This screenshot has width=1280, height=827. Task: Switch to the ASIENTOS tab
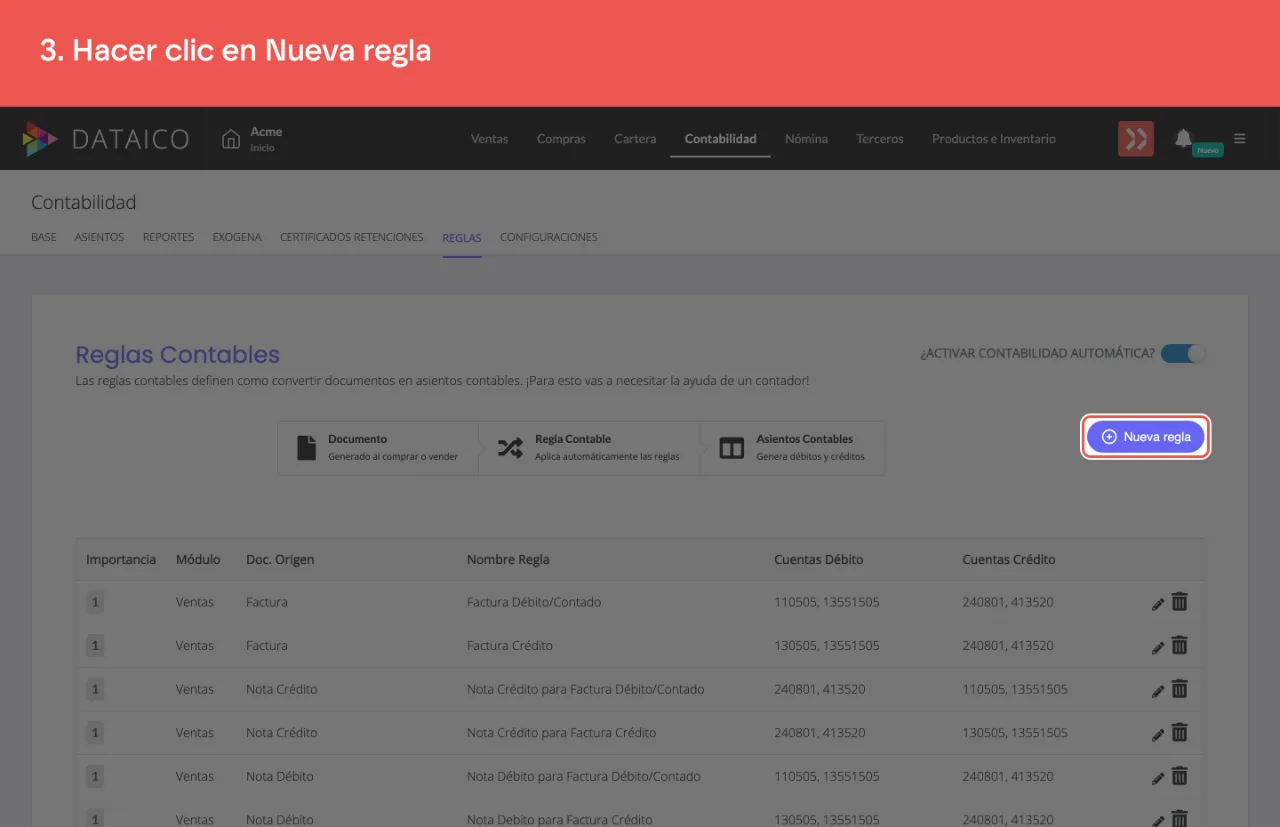pyautogui.click(x=100, y=238)
